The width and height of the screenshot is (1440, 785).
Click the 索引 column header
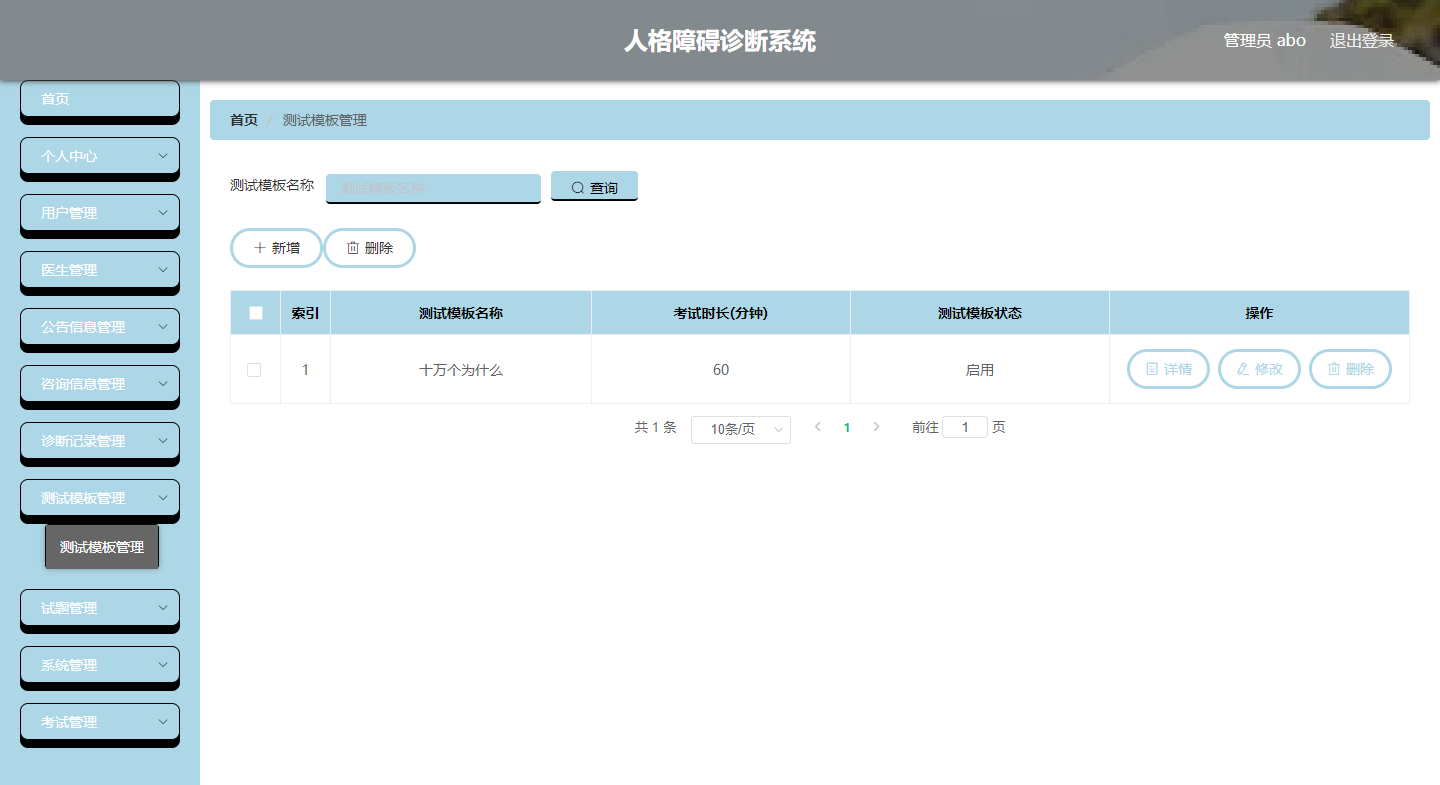pyautogui.click(x=305, y=313)
